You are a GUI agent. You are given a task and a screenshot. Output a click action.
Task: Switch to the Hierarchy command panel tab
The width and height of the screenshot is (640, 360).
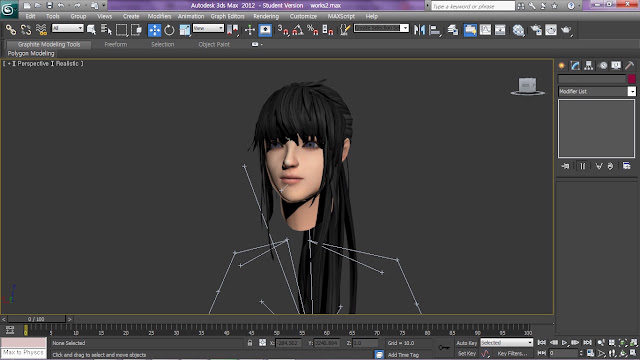(x=589, y=65)
